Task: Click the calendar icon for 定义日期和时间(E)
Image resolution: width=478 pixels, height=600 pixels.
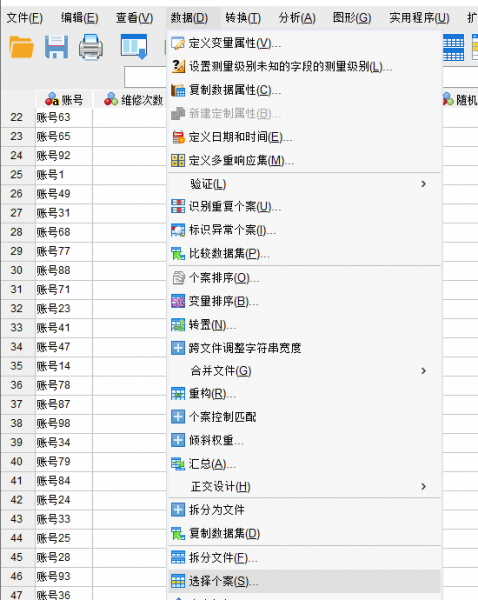Action: [x=178, y=137]
